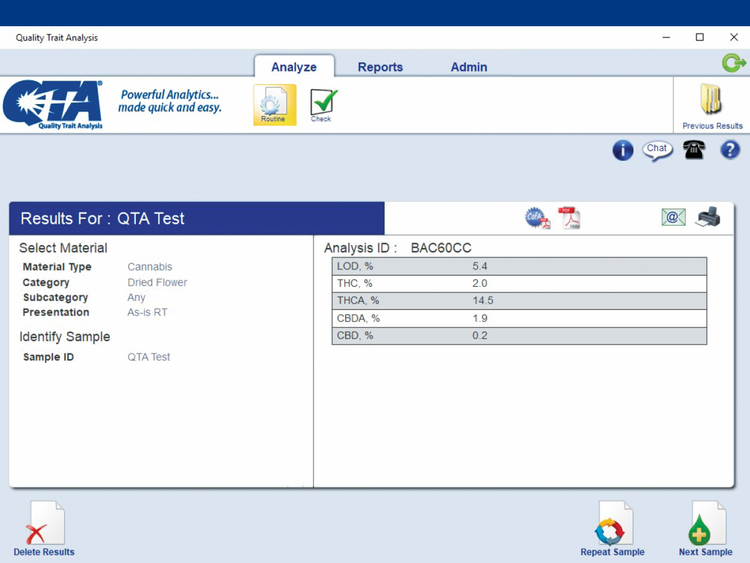This screenshot has width=750, height=563.
Task: Select the Routine analysis icon
Action: [275, 105]
